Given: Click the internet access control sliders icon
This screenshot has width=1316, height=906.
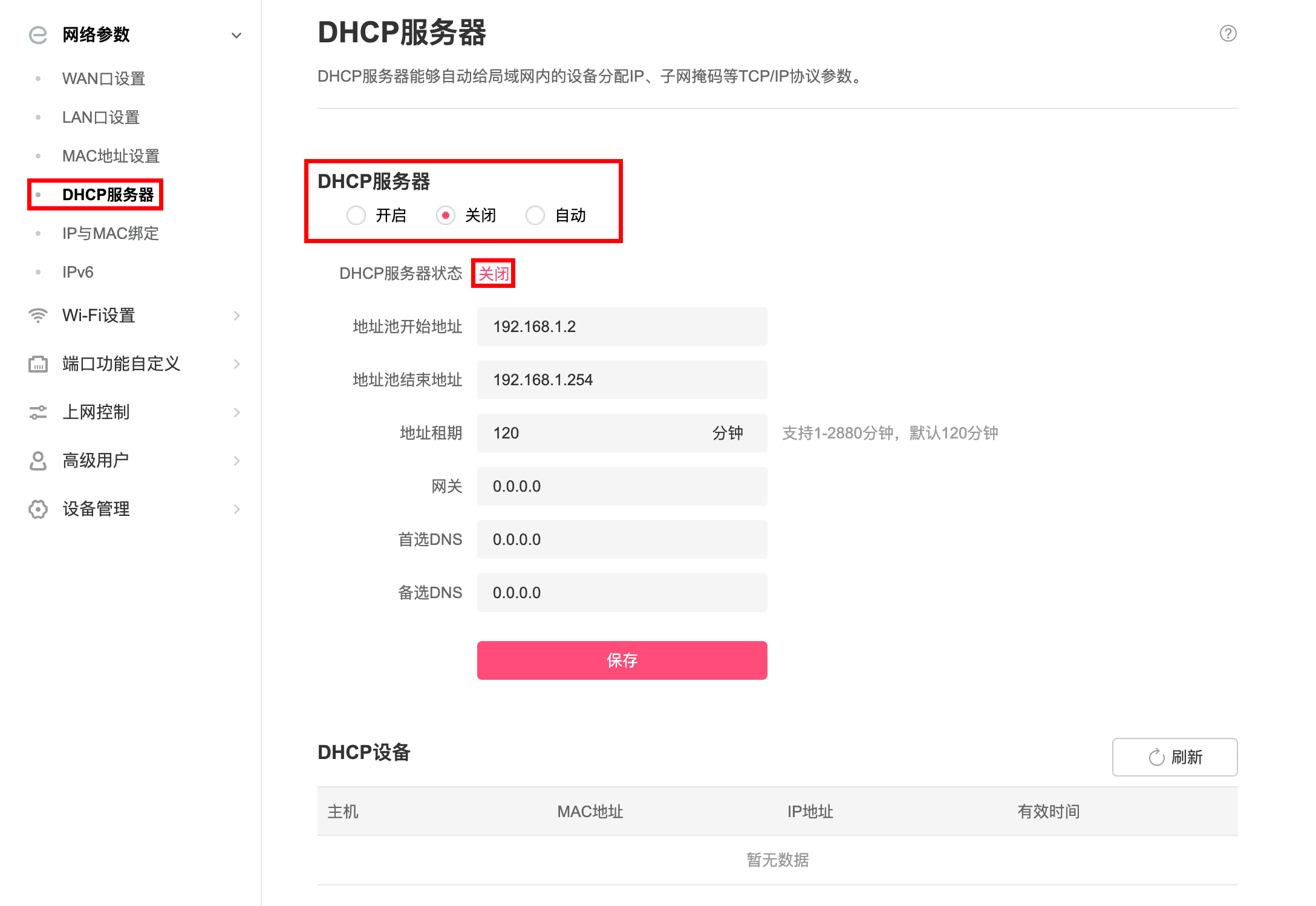Looking at the screenshot, I should pos(38,412).
